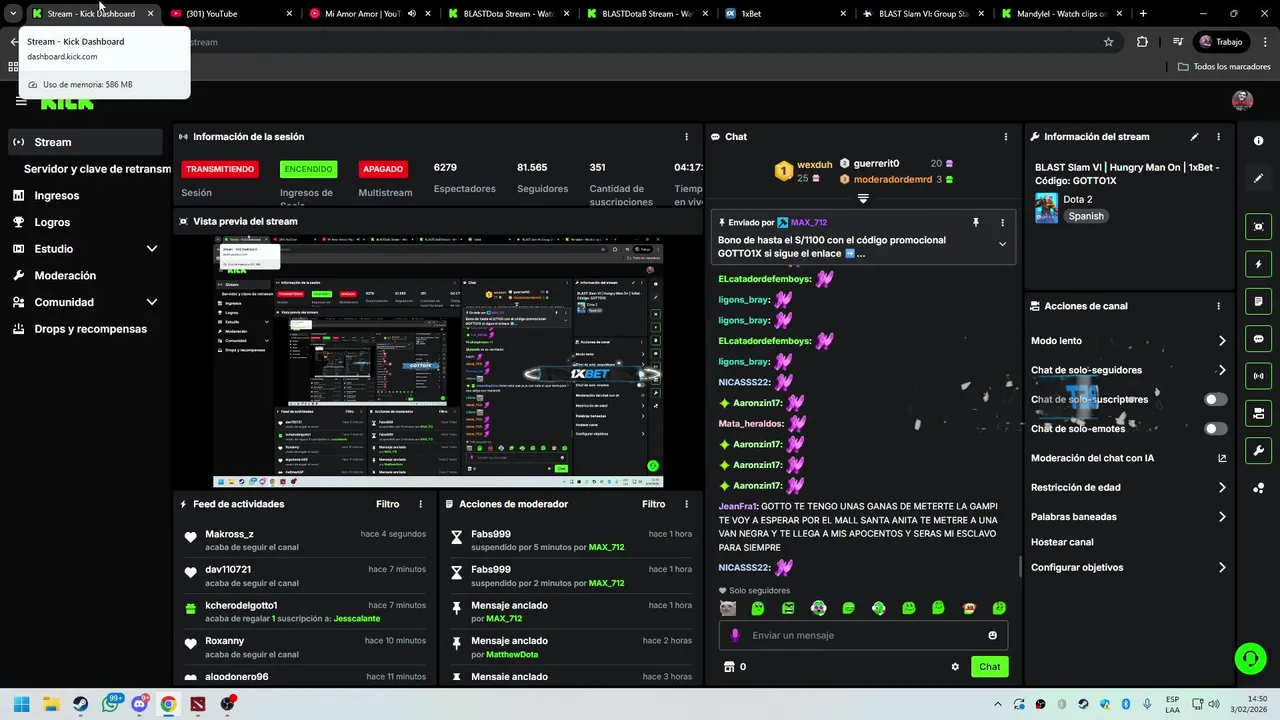
Task: Toggle stream preview widget in right sidebar
Action: coord(1258,227)
